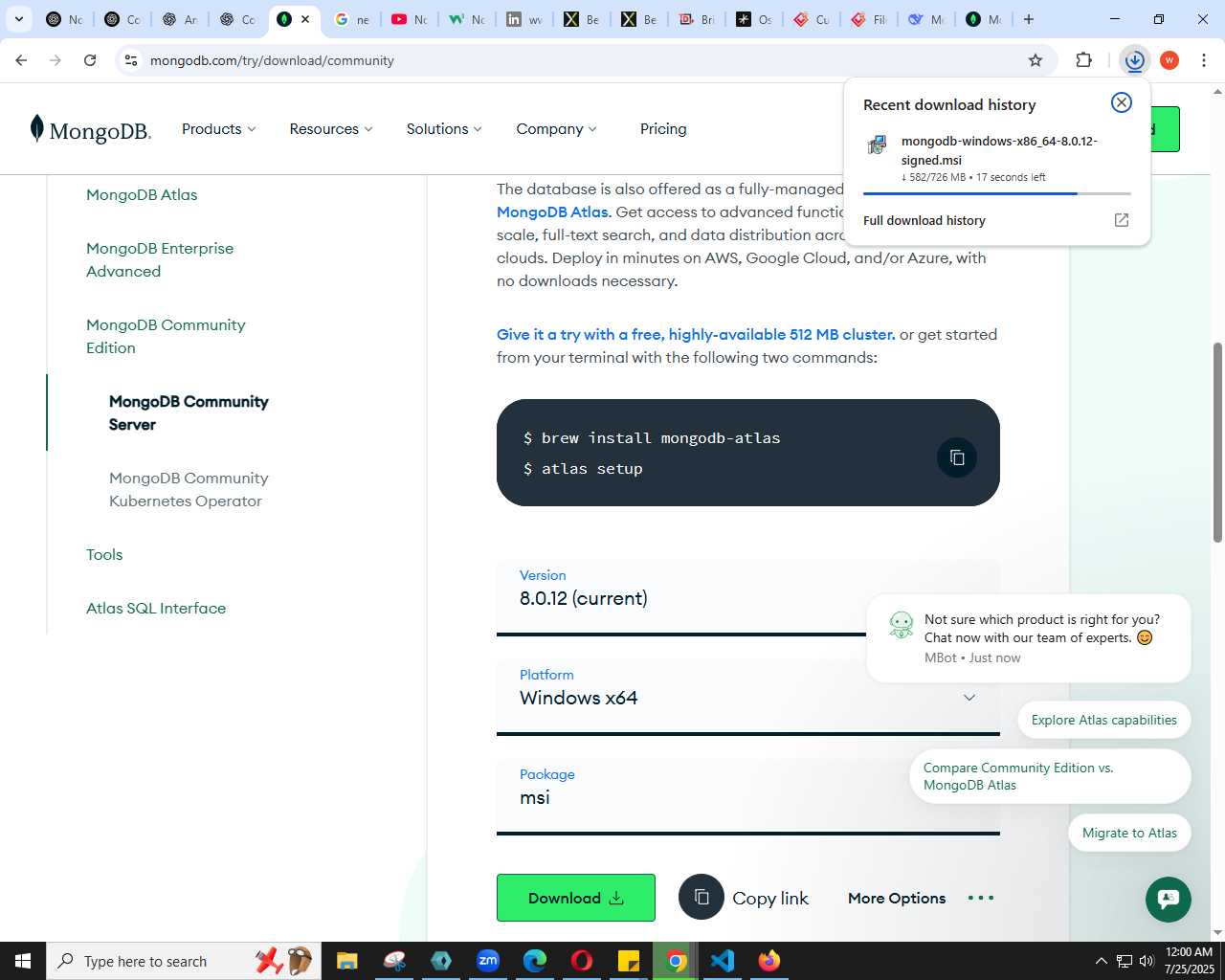Reload the current page

[90, 60]
